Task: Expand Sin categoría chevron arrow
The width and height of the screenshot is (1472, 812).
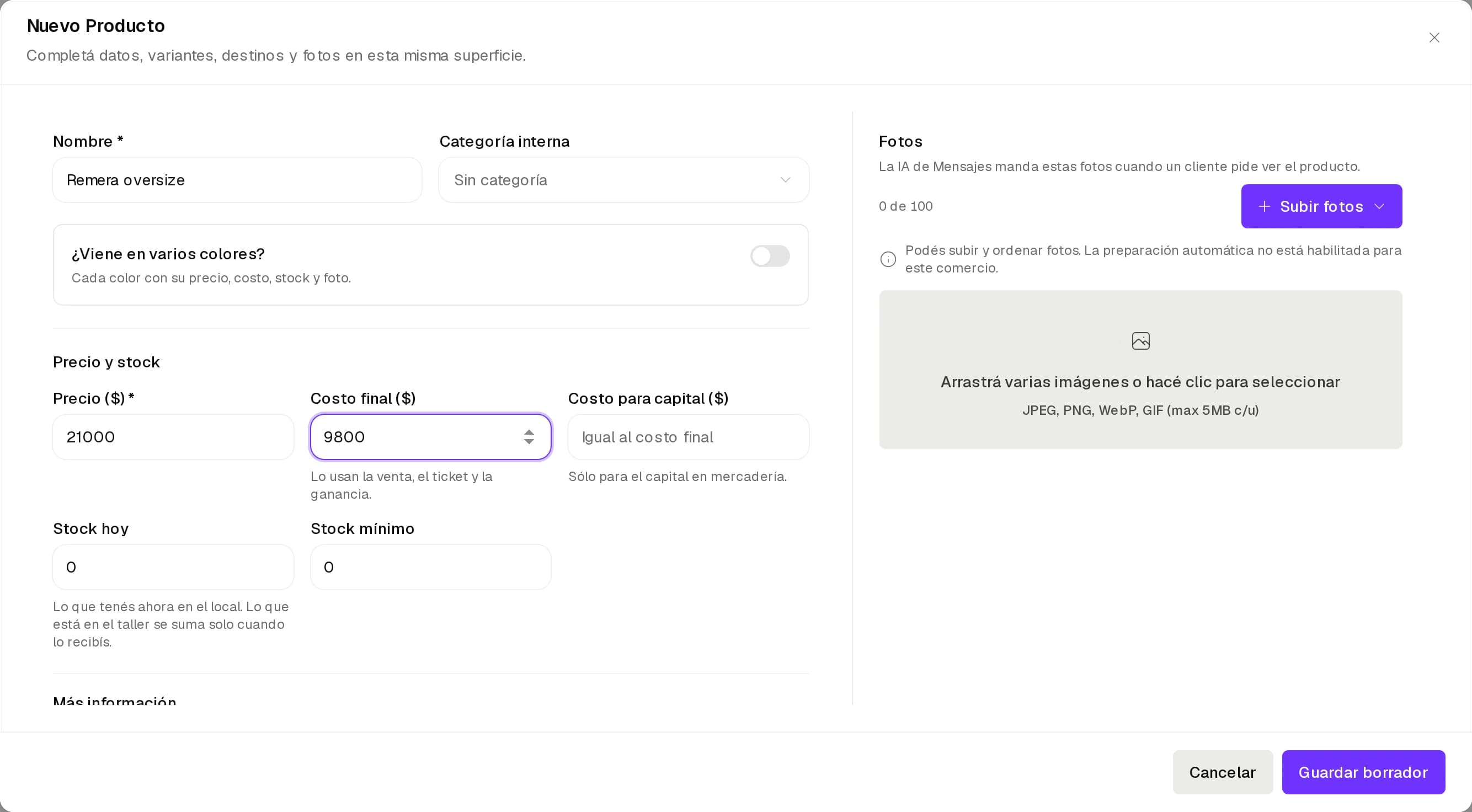Action: [785, 180]
